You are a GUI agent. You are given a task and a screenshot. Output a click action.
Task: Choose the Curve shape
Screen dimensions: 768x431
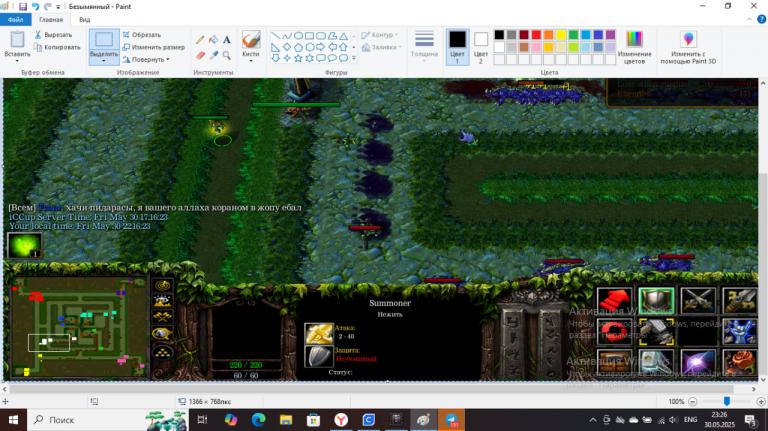[287, 36]
